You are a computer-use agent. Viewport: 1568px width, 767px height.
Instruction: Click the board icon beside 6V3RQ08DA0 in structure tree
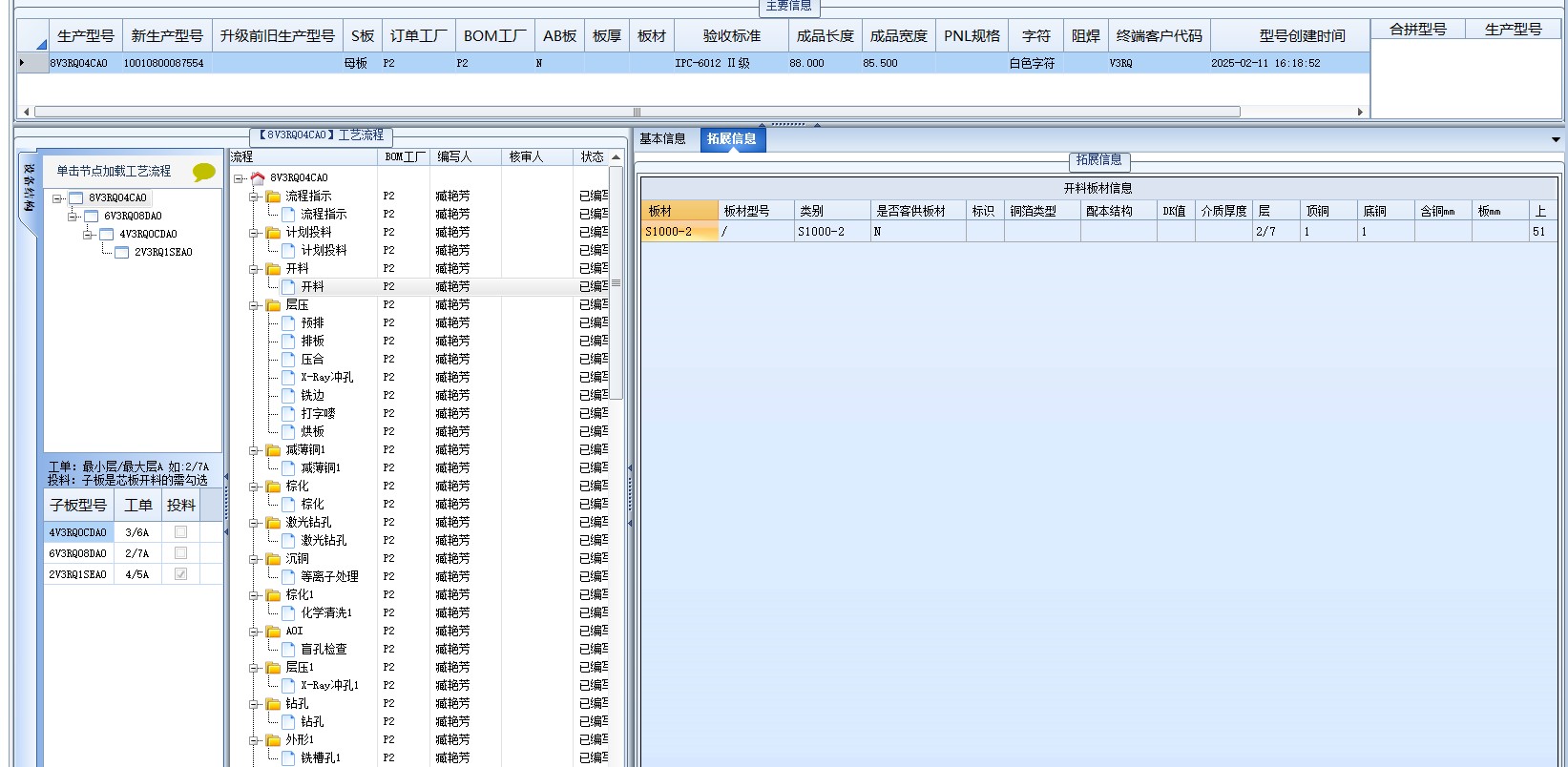(92, 217)
